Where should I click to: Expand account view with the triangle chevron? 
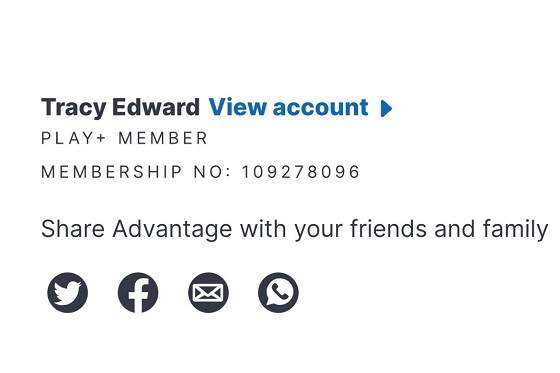386,108
